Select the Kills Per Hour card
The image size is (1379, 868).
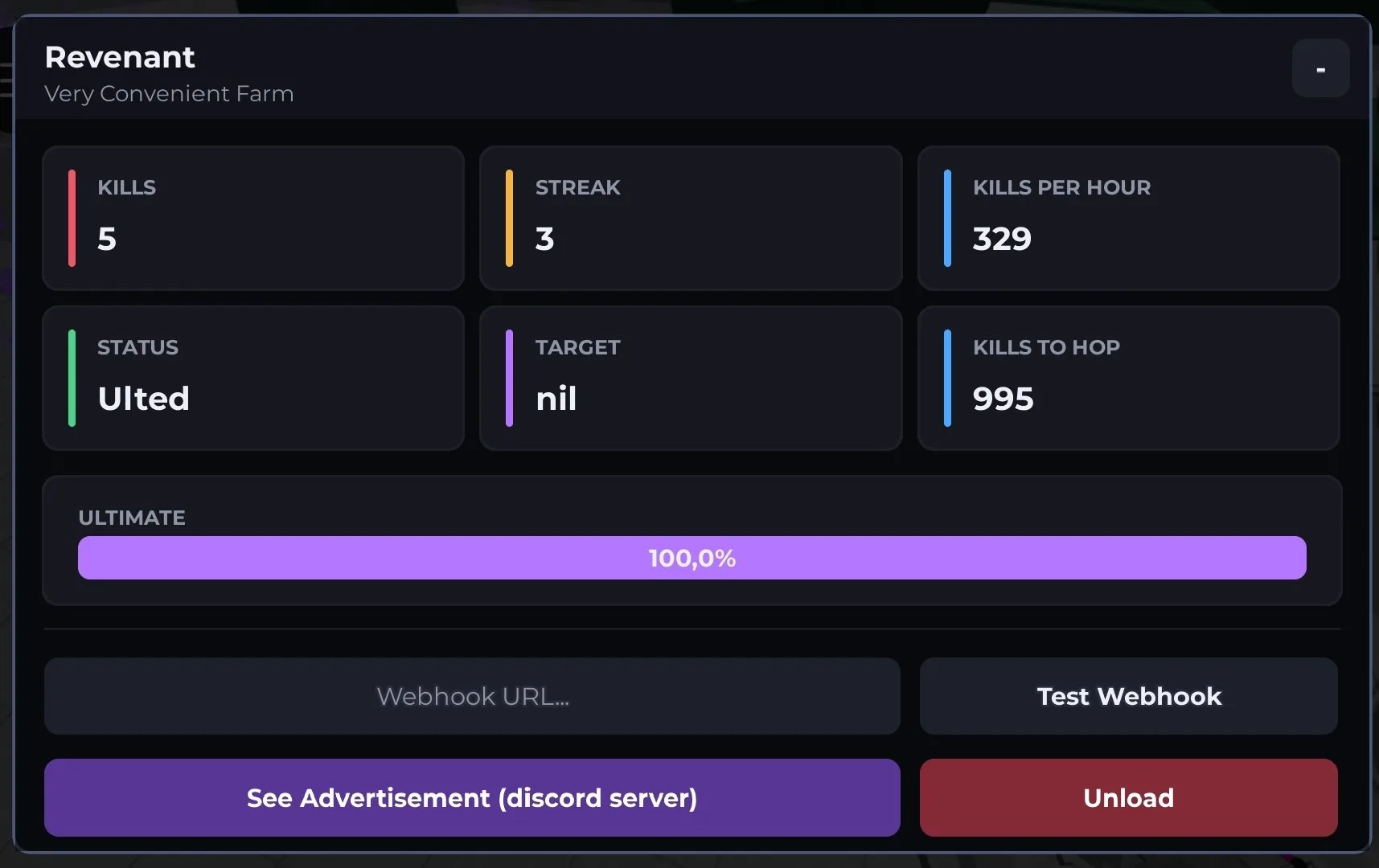tap(1129, 218)
